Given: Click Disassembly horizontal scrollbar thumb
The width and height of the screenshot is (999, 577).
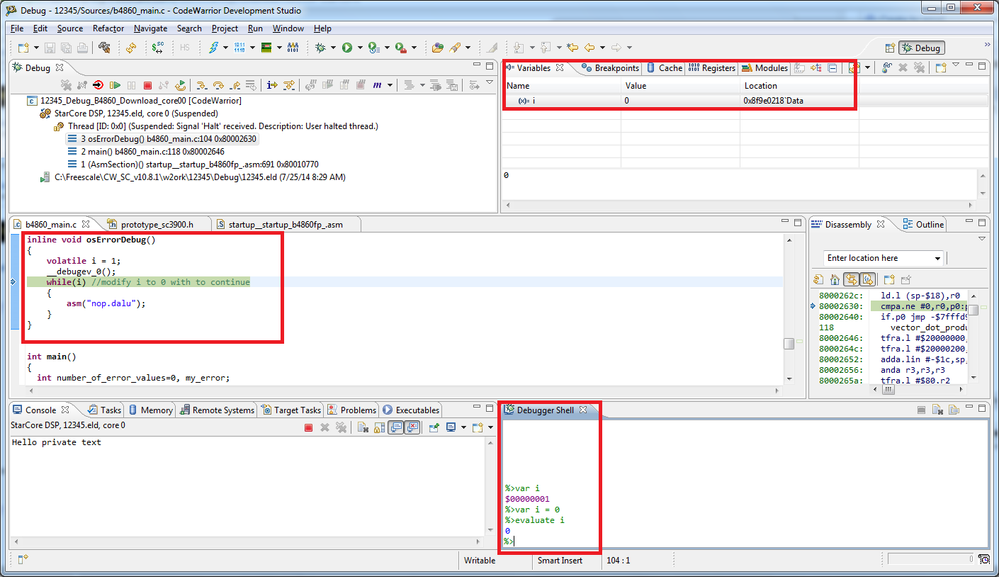Looking at the screenshot, I should coord(888,390).
